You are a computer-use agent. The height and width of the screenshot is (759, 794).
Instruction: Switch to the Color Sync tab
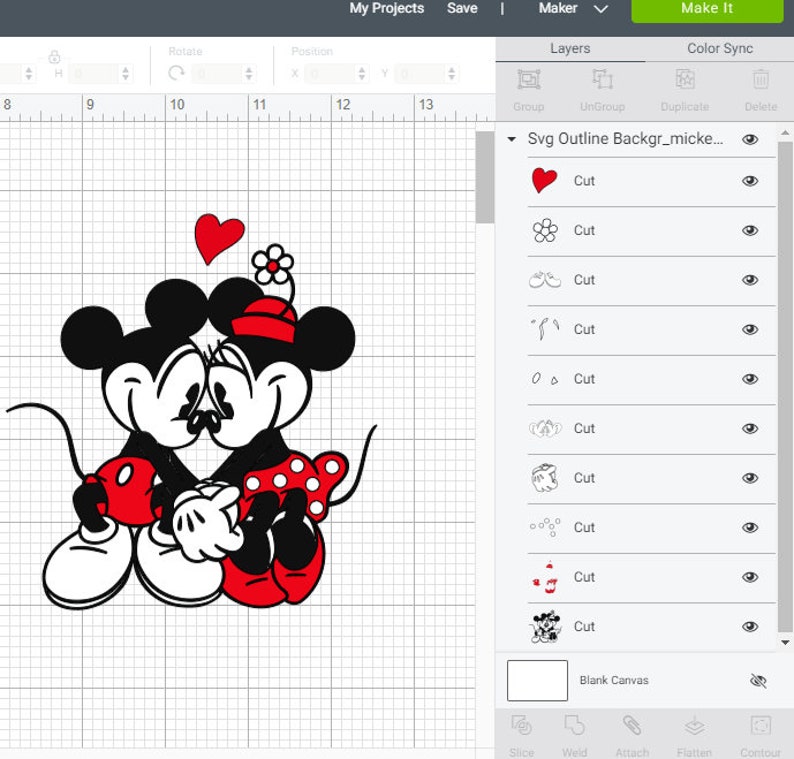click(720, 49)
